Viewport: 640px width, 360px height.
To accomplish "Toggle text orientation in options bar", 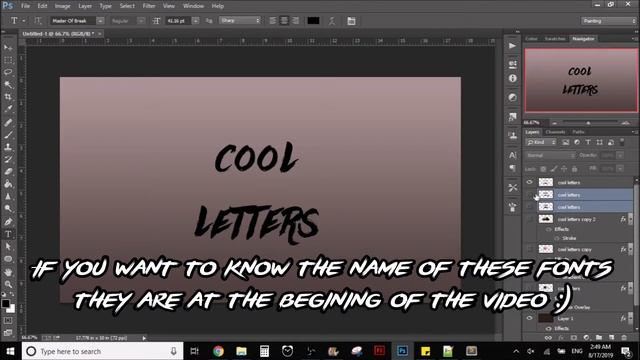I will coord(38,21).
